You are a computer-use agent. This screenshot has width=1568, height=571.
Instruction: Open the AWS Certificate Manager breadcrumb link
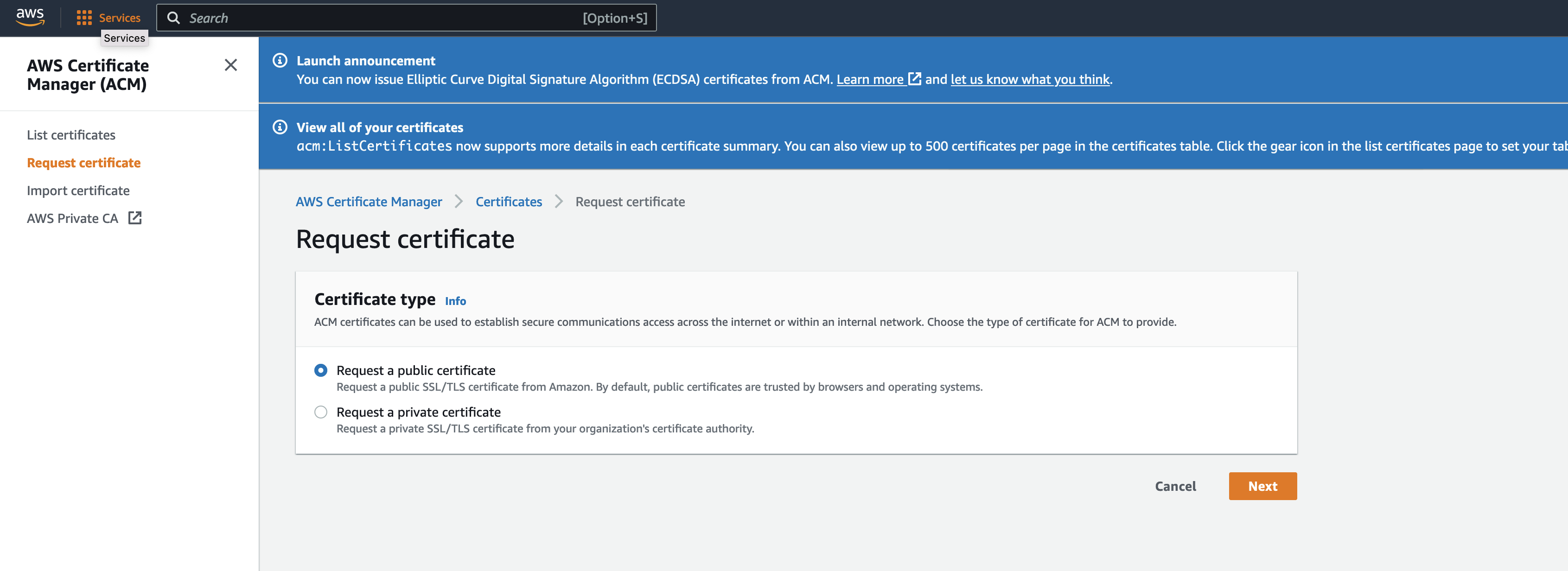pos(369,202)
